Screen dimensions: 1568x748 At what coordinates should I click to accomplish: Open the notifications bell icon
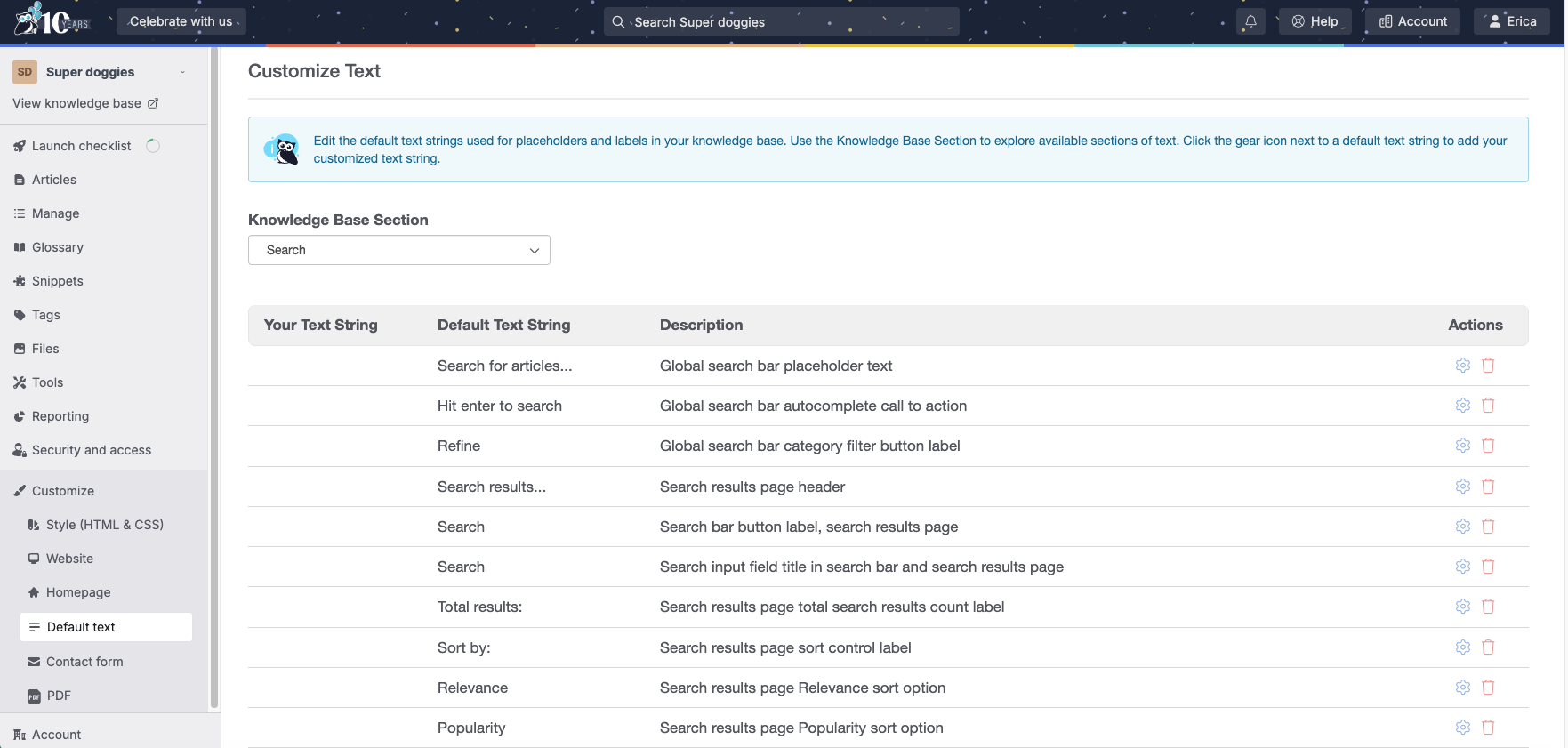[x=1250, y=21]
